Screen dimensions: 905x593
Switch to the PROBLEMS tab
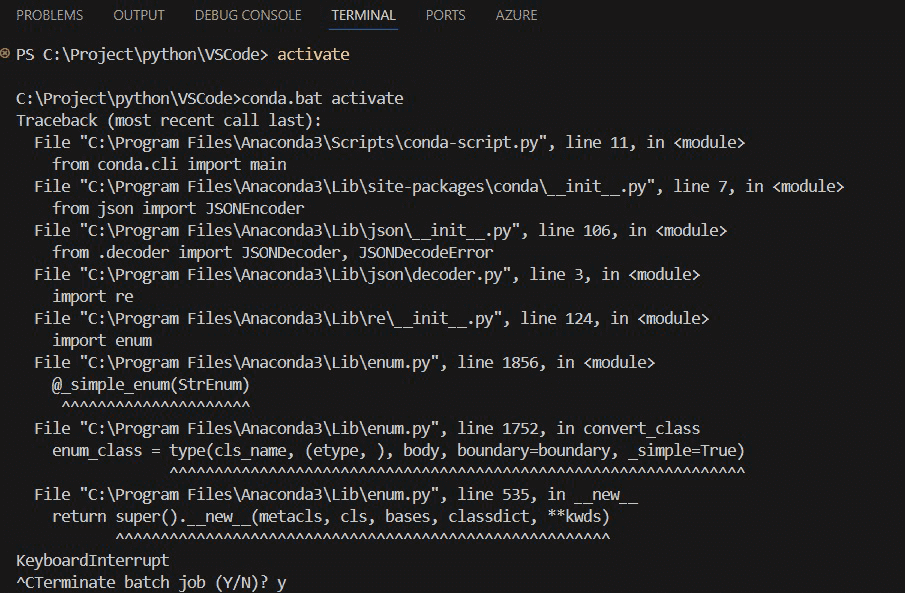50,15
